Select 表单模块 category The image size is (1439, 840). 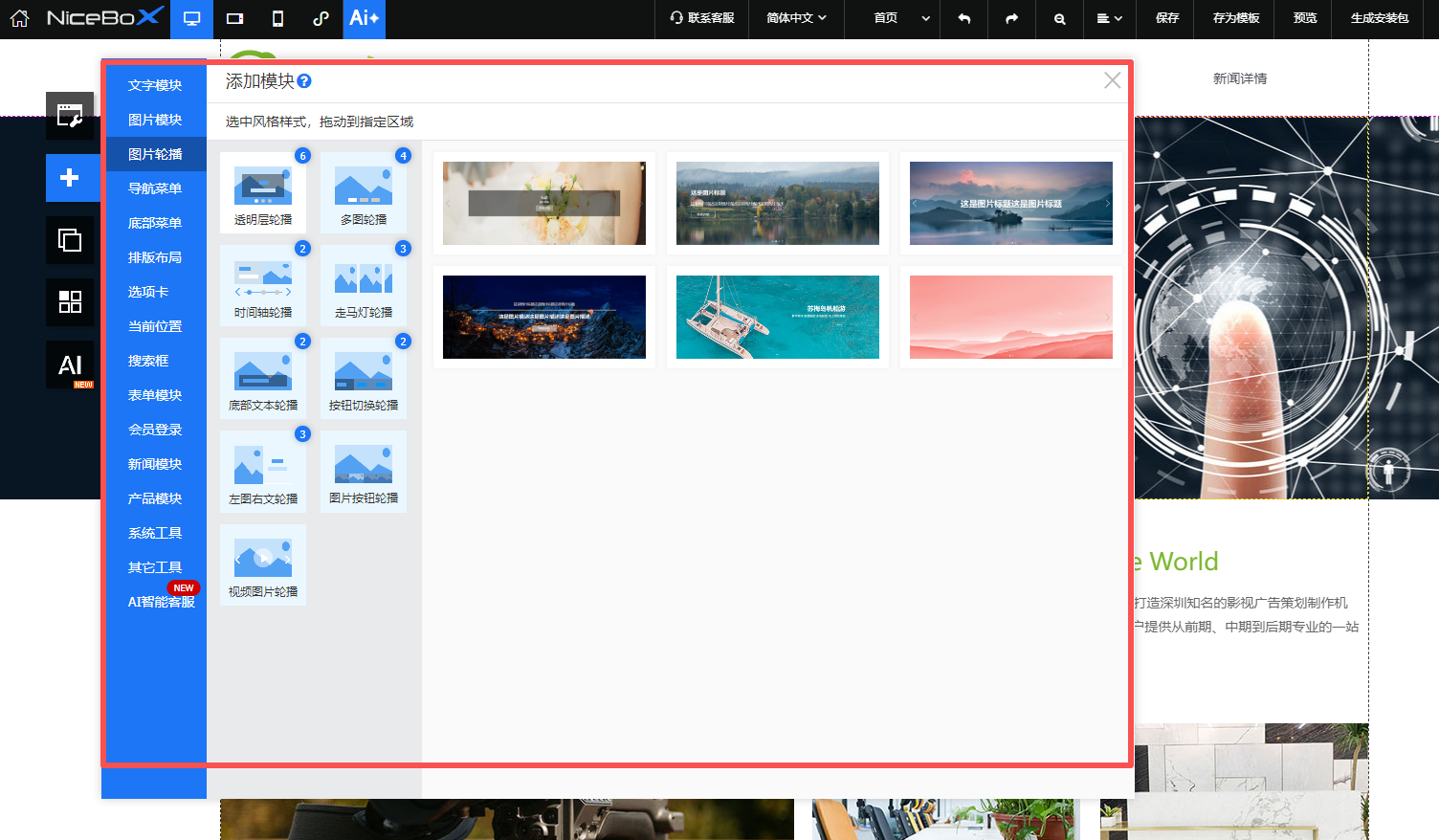pos(155,395)
